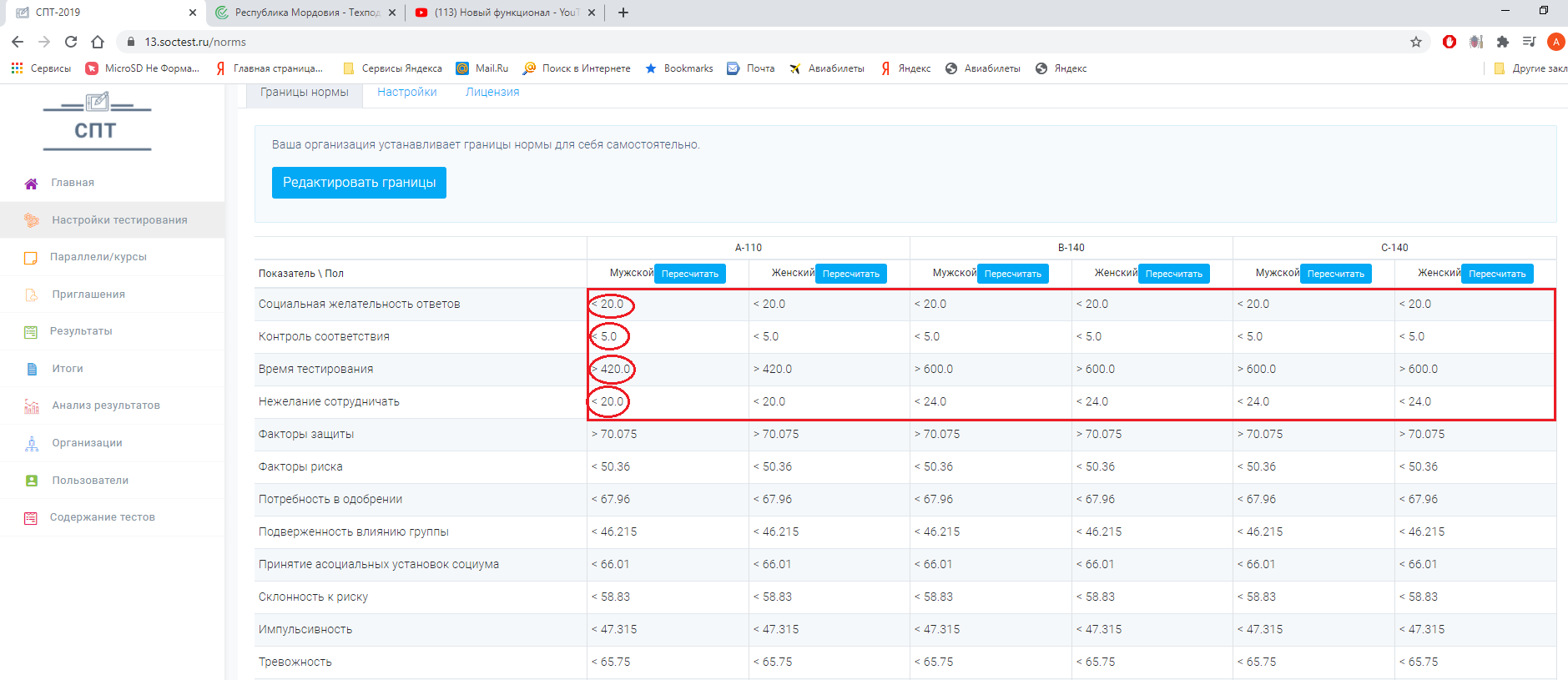Viewport: 1568px width, 680px height.
Task: Click the СПТ logo in the sidebar
Action: (97, 121)
